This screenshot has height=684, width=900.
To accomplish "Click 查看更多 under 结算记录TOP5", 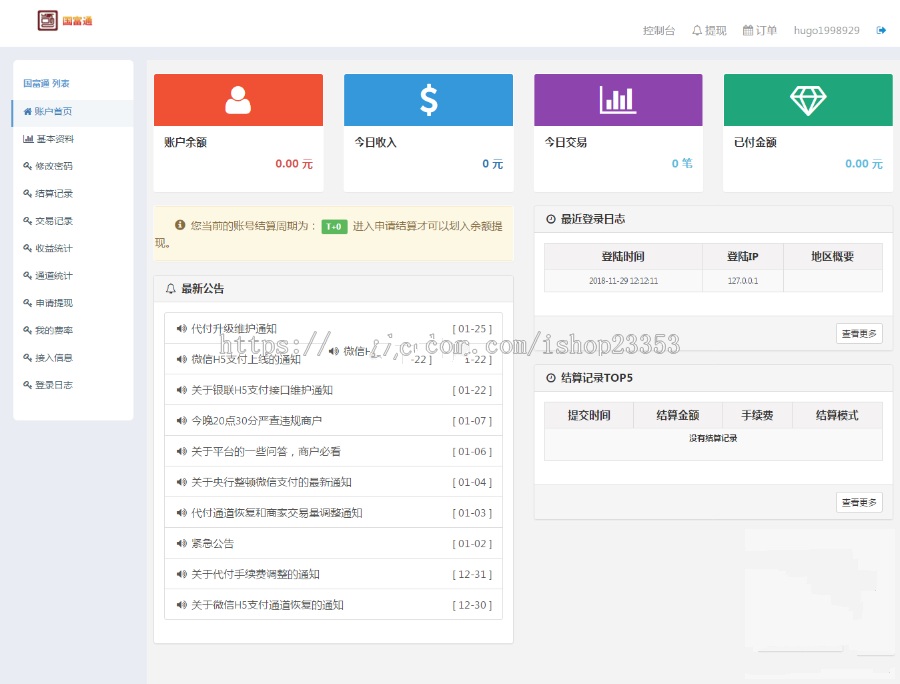I will click(859, 502).
